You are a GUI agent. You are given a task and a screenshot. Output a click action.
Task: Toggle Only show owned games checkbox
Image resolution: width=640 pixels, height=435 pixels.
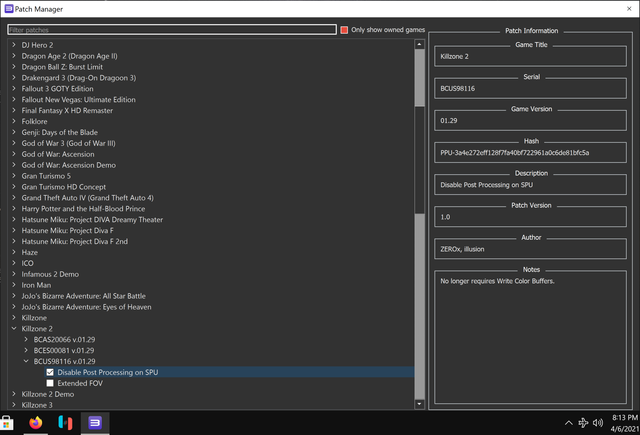(x=344, y=30)
